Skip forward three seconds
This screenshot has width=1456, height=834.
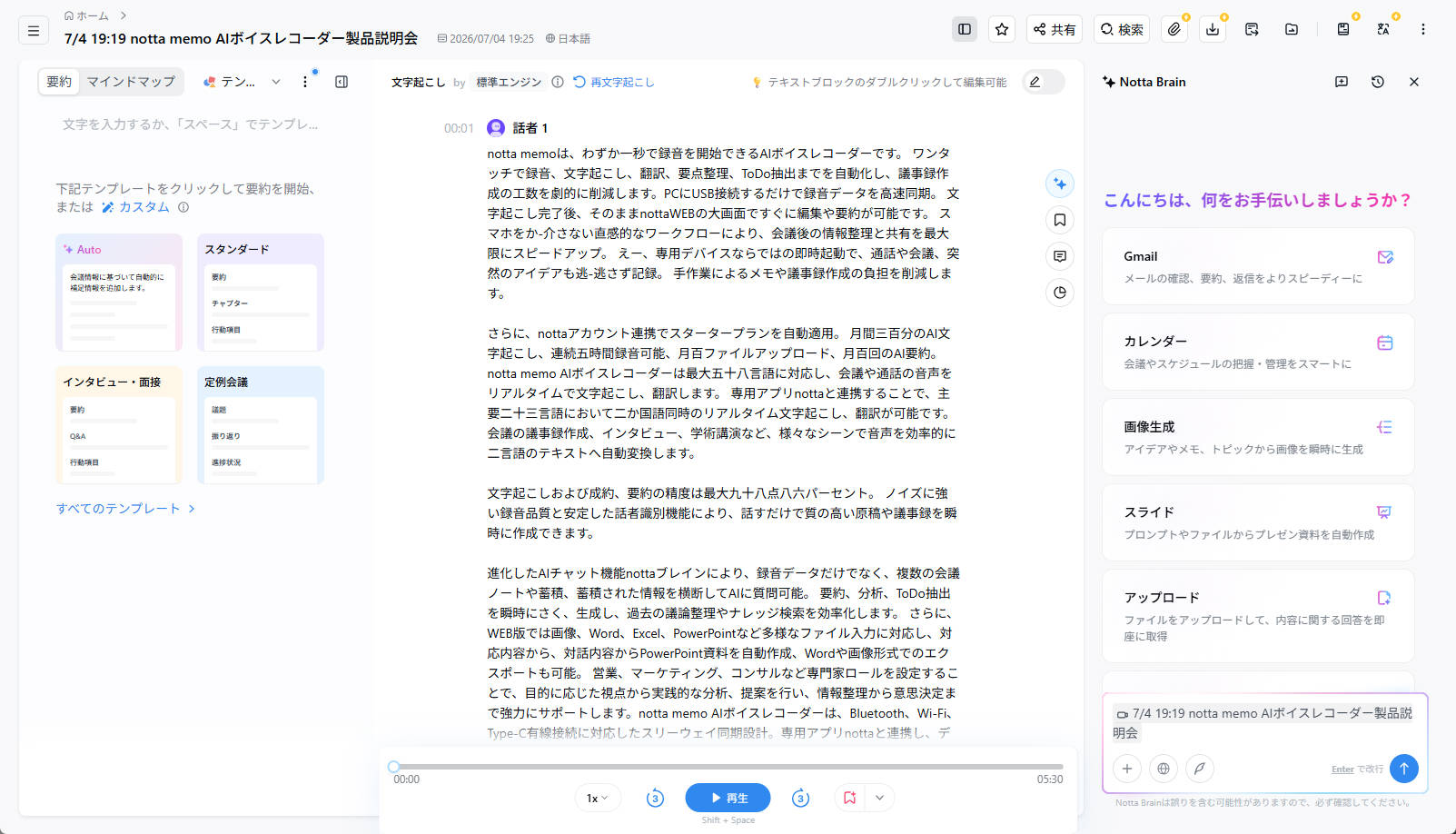[x=800, y=798]
